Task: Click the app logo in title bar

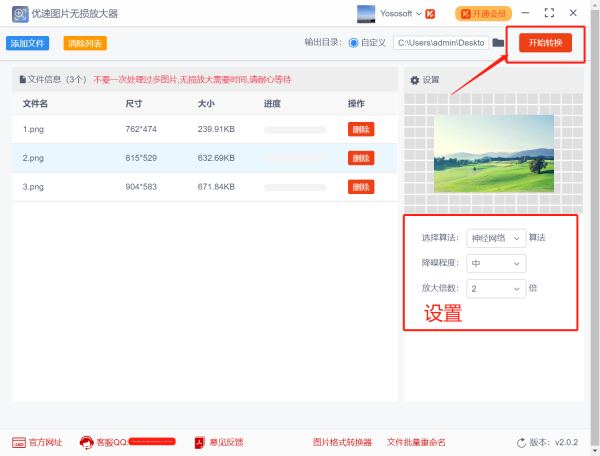Action: (14, 14)
